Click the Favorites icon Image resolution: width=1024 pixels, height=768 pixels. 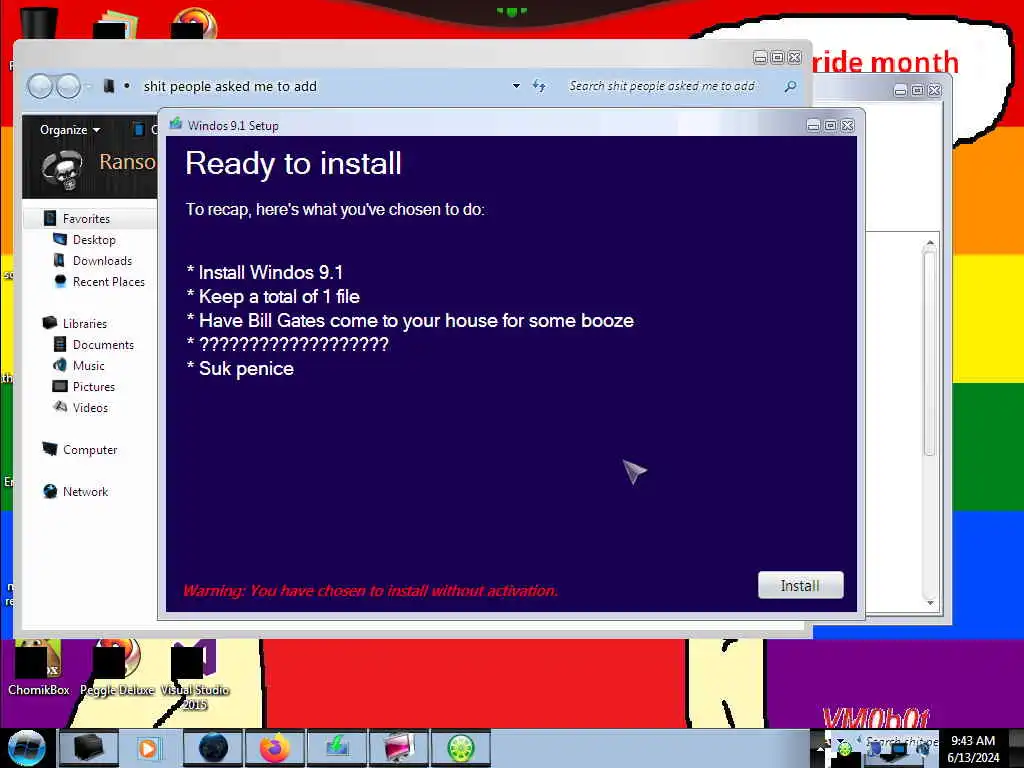(x=50, y=218)
